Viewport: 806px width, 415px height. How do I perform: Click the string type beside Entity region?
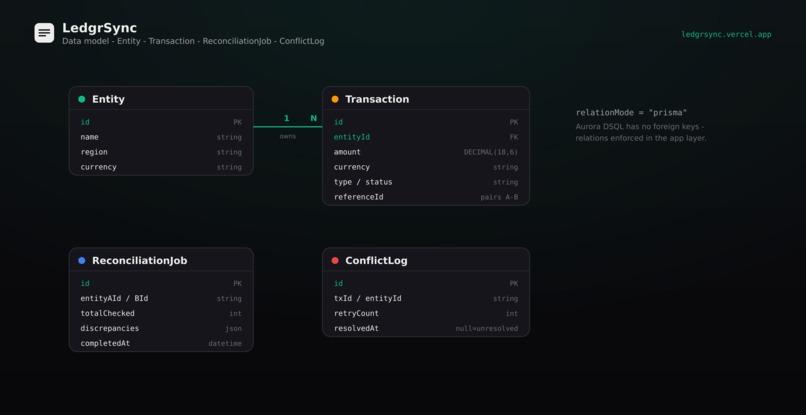[229, 152]
